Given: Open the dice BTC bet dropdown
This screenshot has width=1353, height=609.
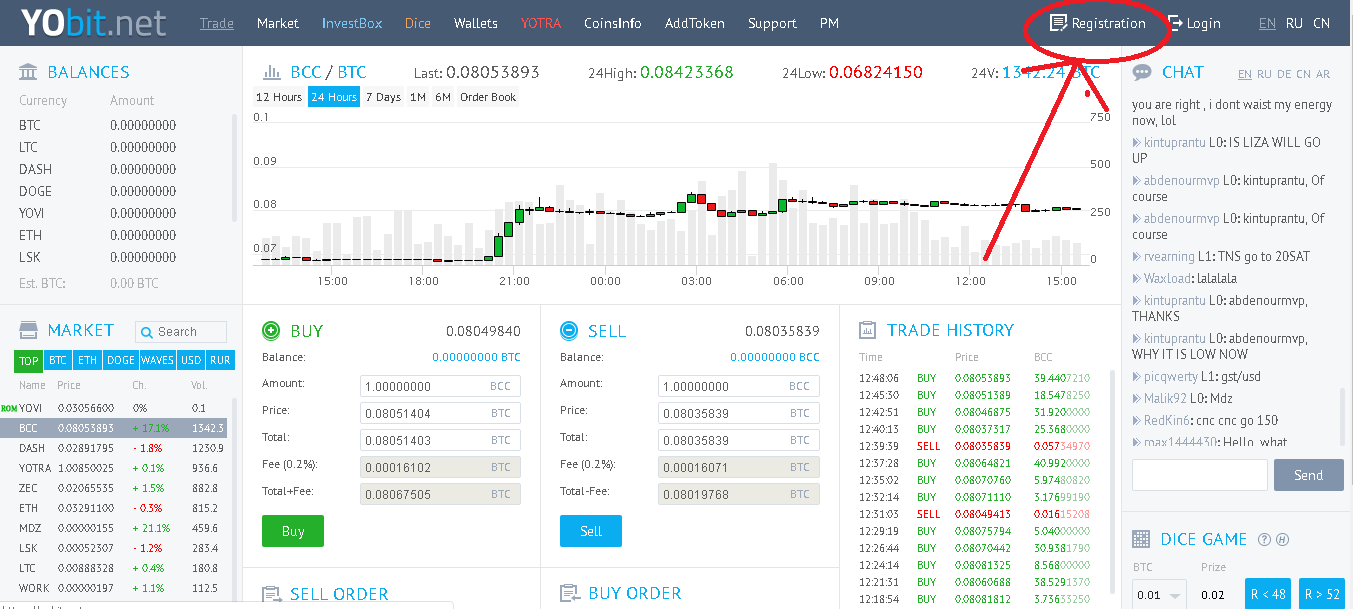Looking at the screenshot, I should tap(1159, 594).
